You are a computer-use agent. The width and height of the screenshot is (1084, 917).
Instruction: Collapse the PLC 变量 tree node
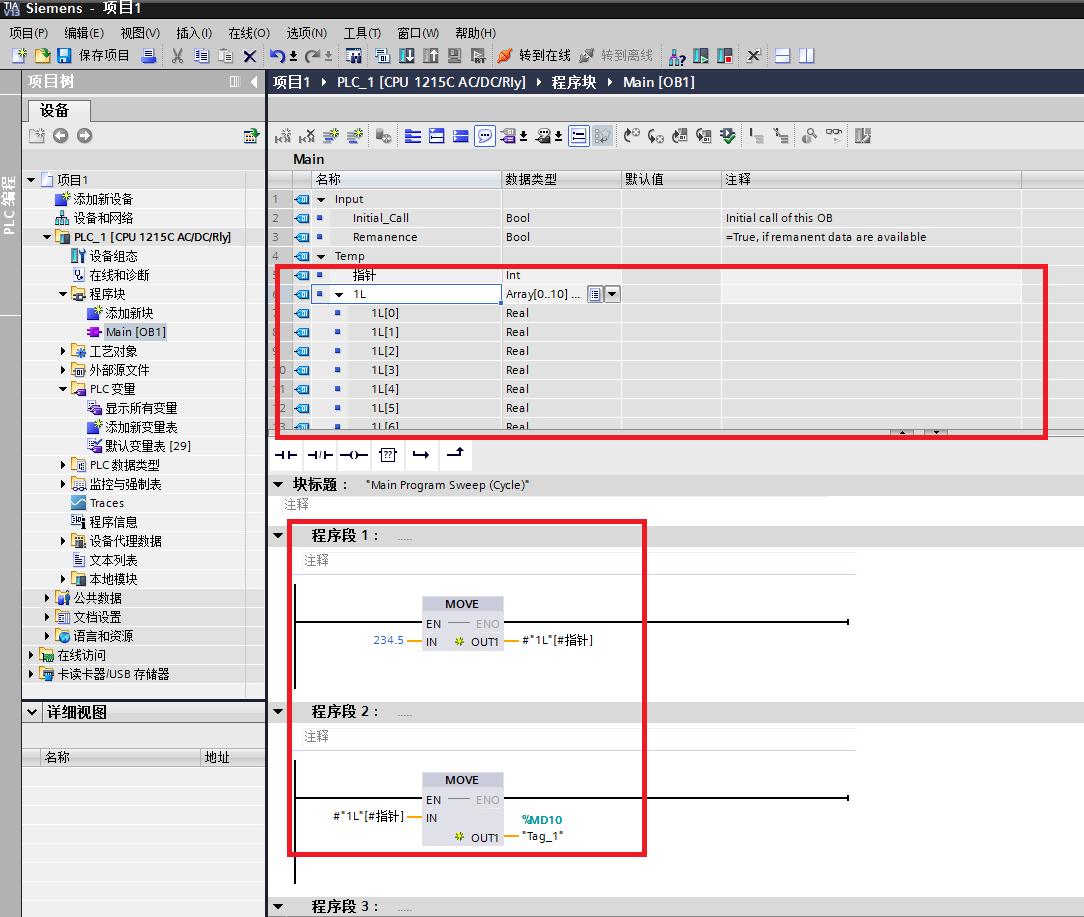(63, 389)
